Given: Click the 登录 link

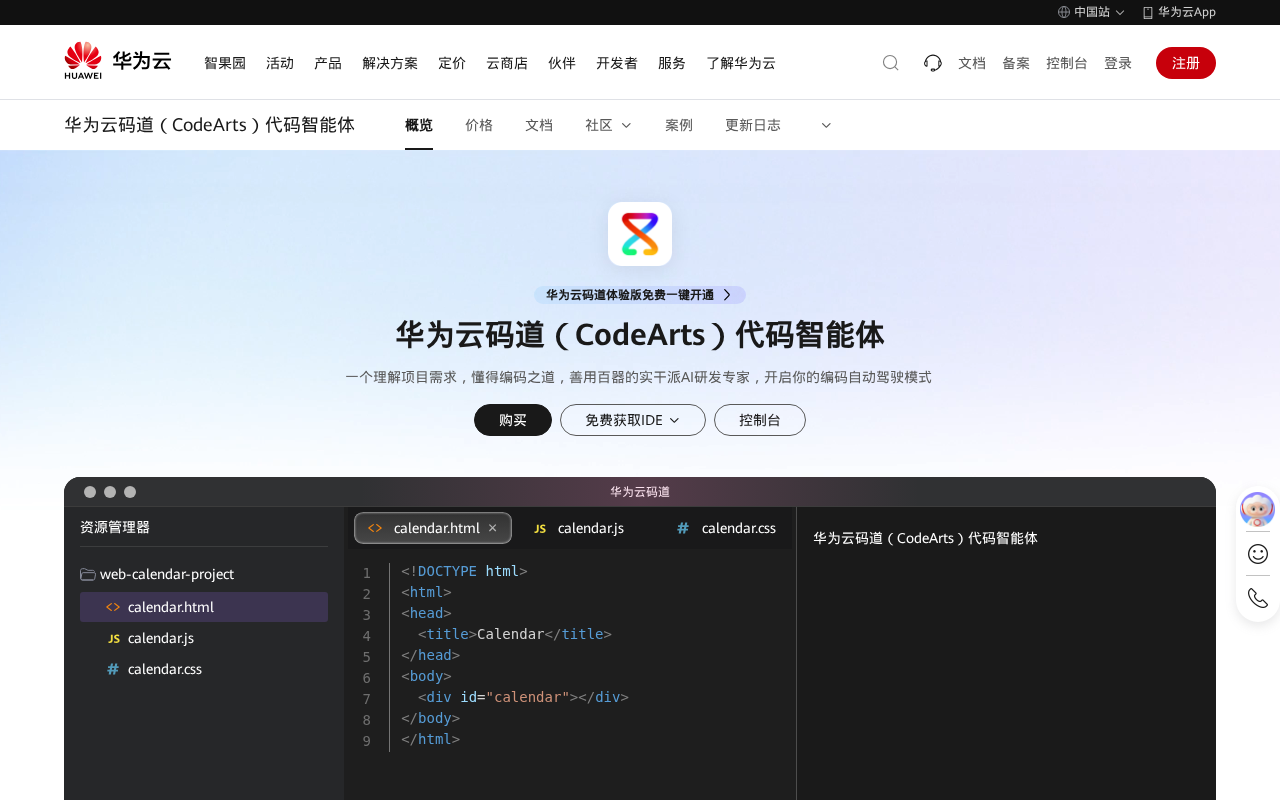Looking at the screenshot, I should coord(1118,63).
